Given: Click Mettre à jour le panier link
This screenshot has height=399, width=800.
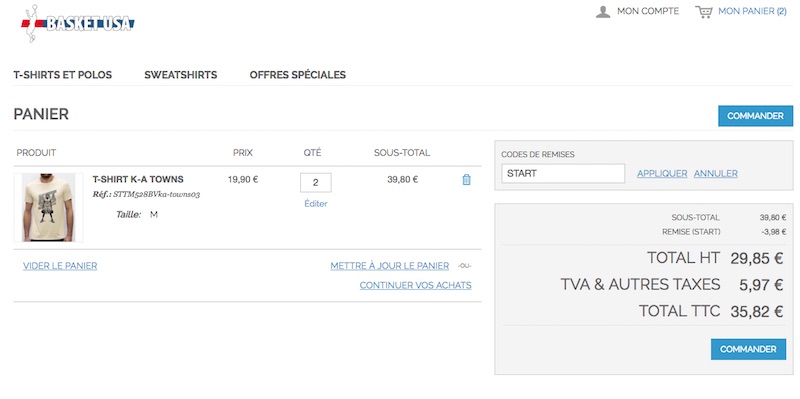Looking at the screenshot, I should [x=390, y=266].
